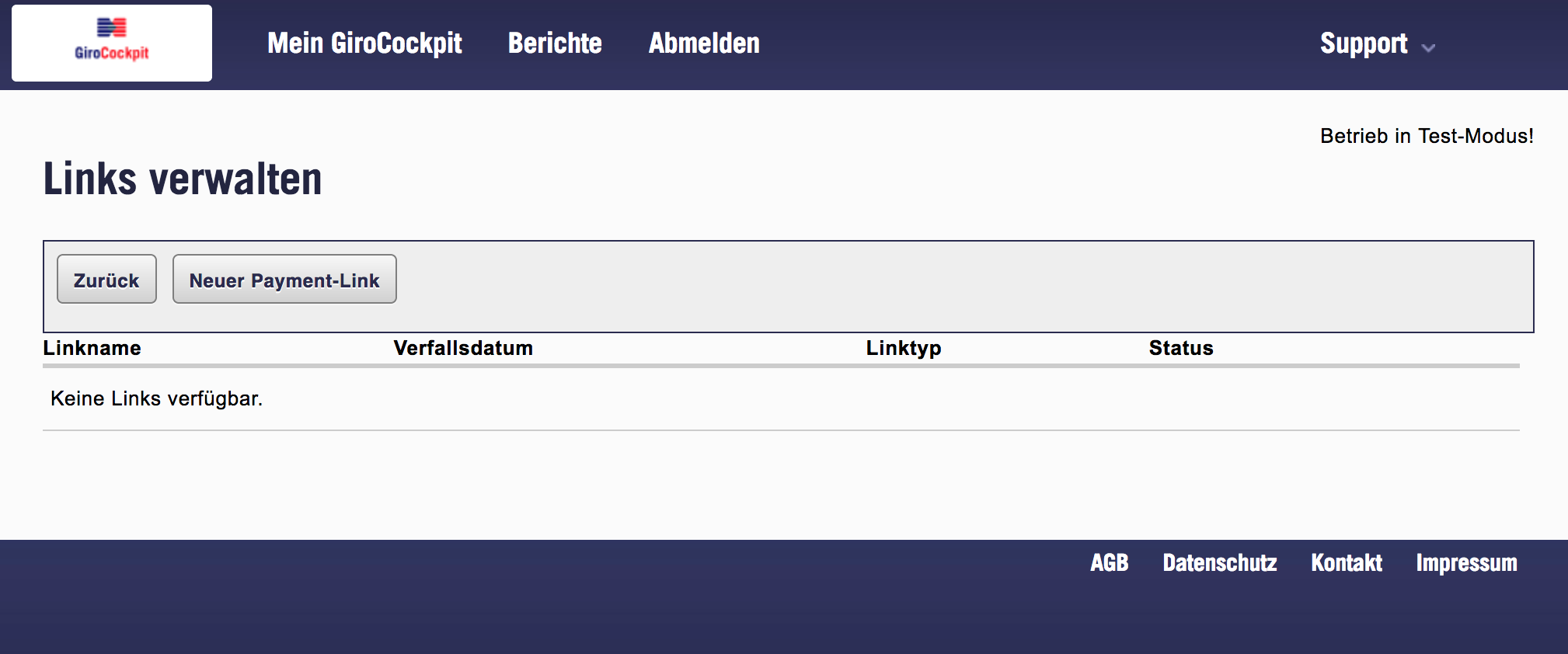
Task: Click the Linkname column header
Action: (92, 348)
